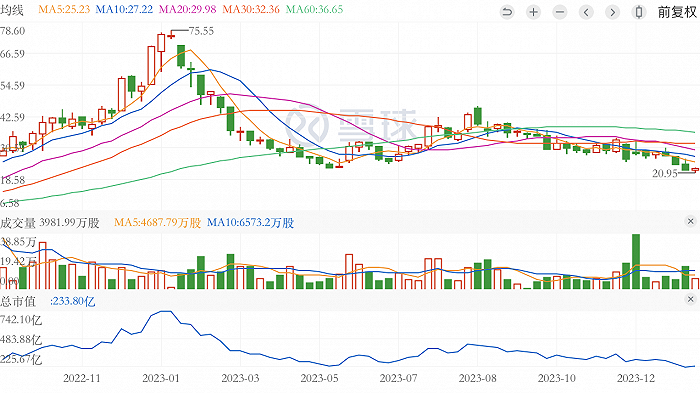Open the 成交量 indicator selector
This screenshot has height=393, width=700.
[18, 223]
